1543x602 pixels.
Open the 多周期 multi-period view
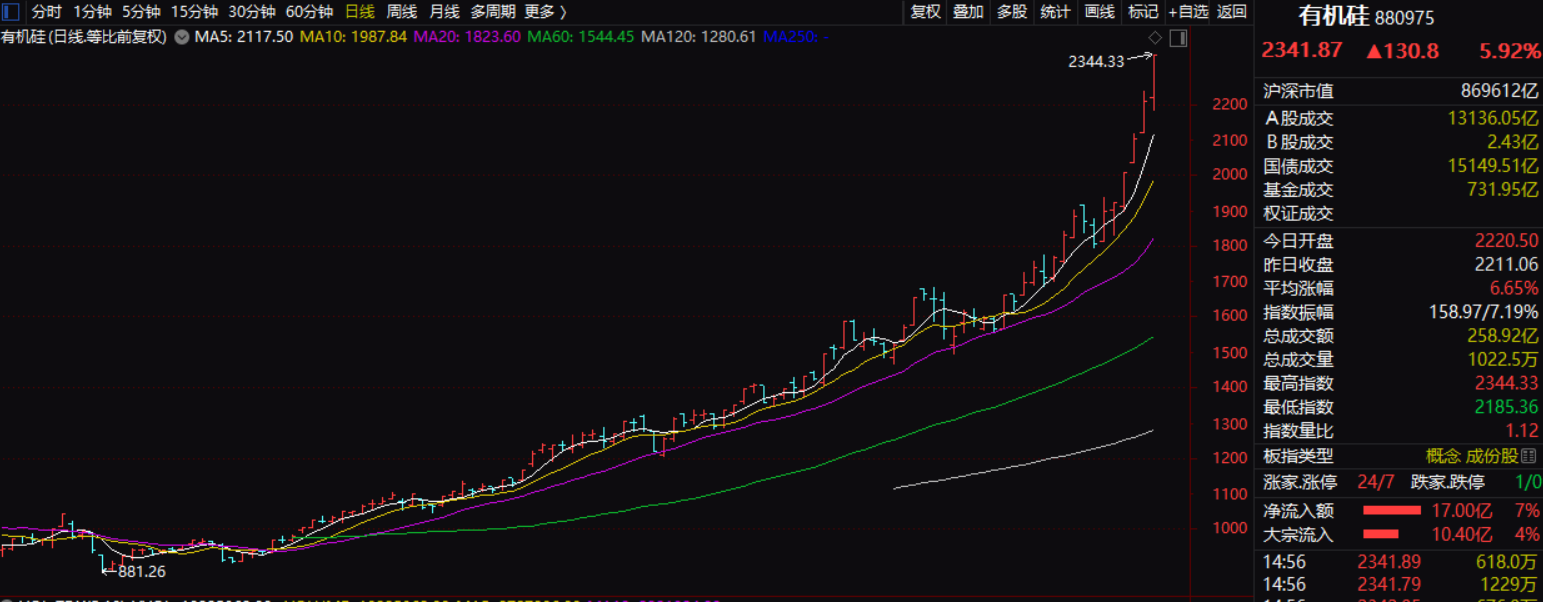tap(492, 12)
